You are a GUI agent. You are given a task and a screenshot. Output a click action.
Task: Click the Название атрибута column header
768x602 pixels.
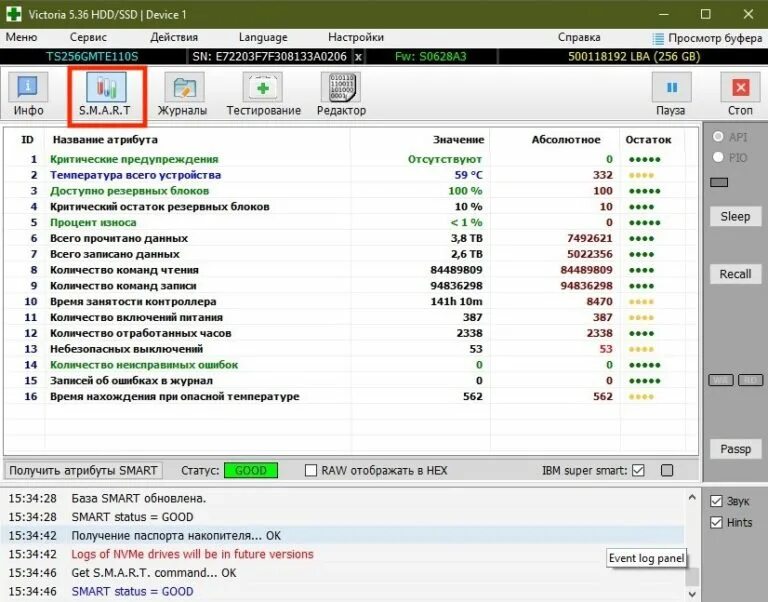click(x=105, y=140)
